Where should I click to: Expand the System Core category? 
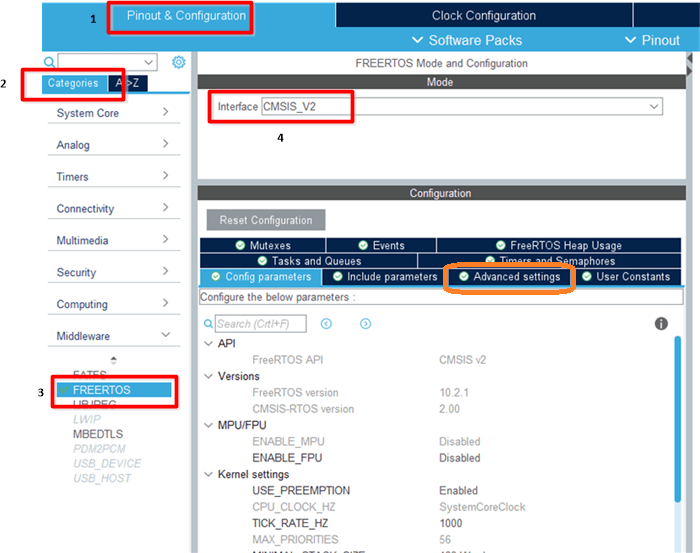(x=114, y=113)
